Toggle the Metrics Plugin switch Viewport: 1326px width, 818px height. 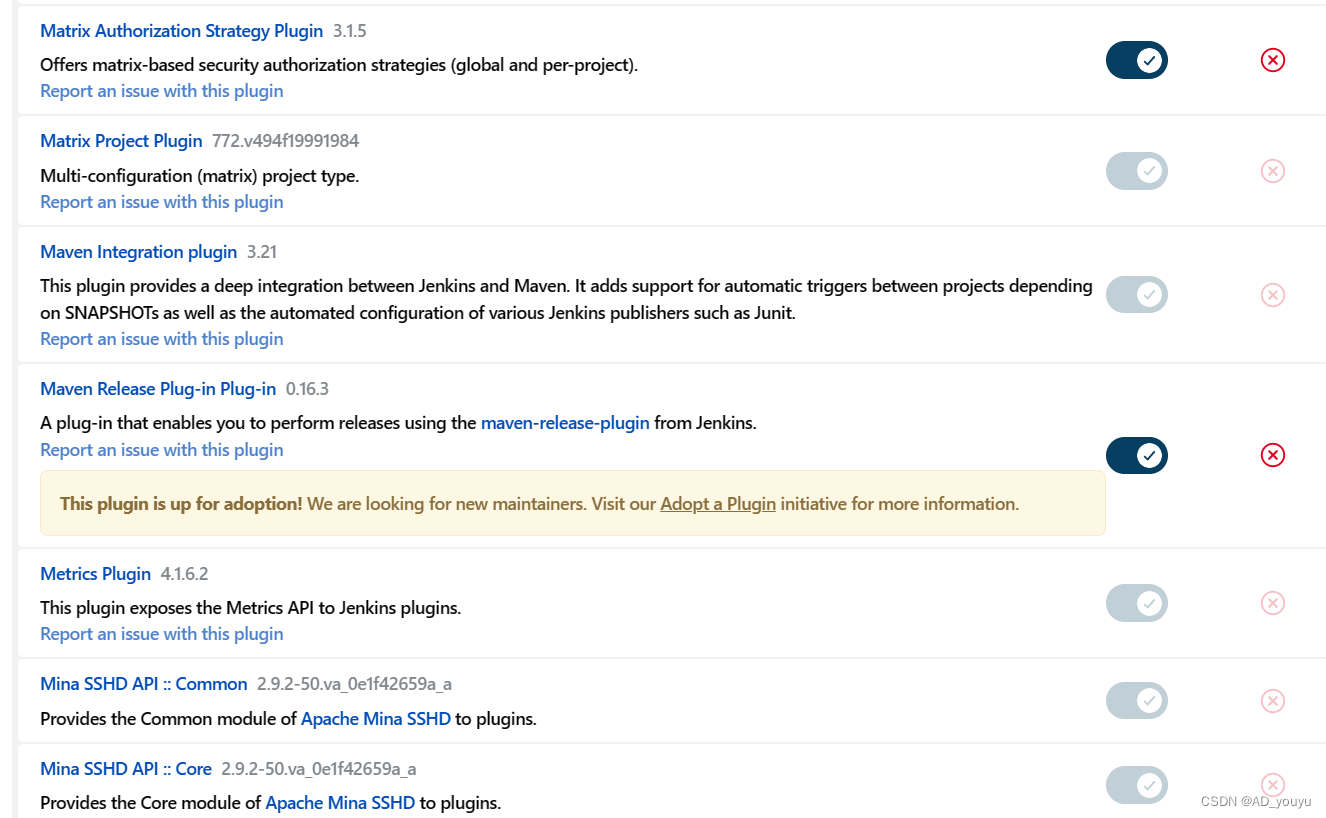[1137, 603]
